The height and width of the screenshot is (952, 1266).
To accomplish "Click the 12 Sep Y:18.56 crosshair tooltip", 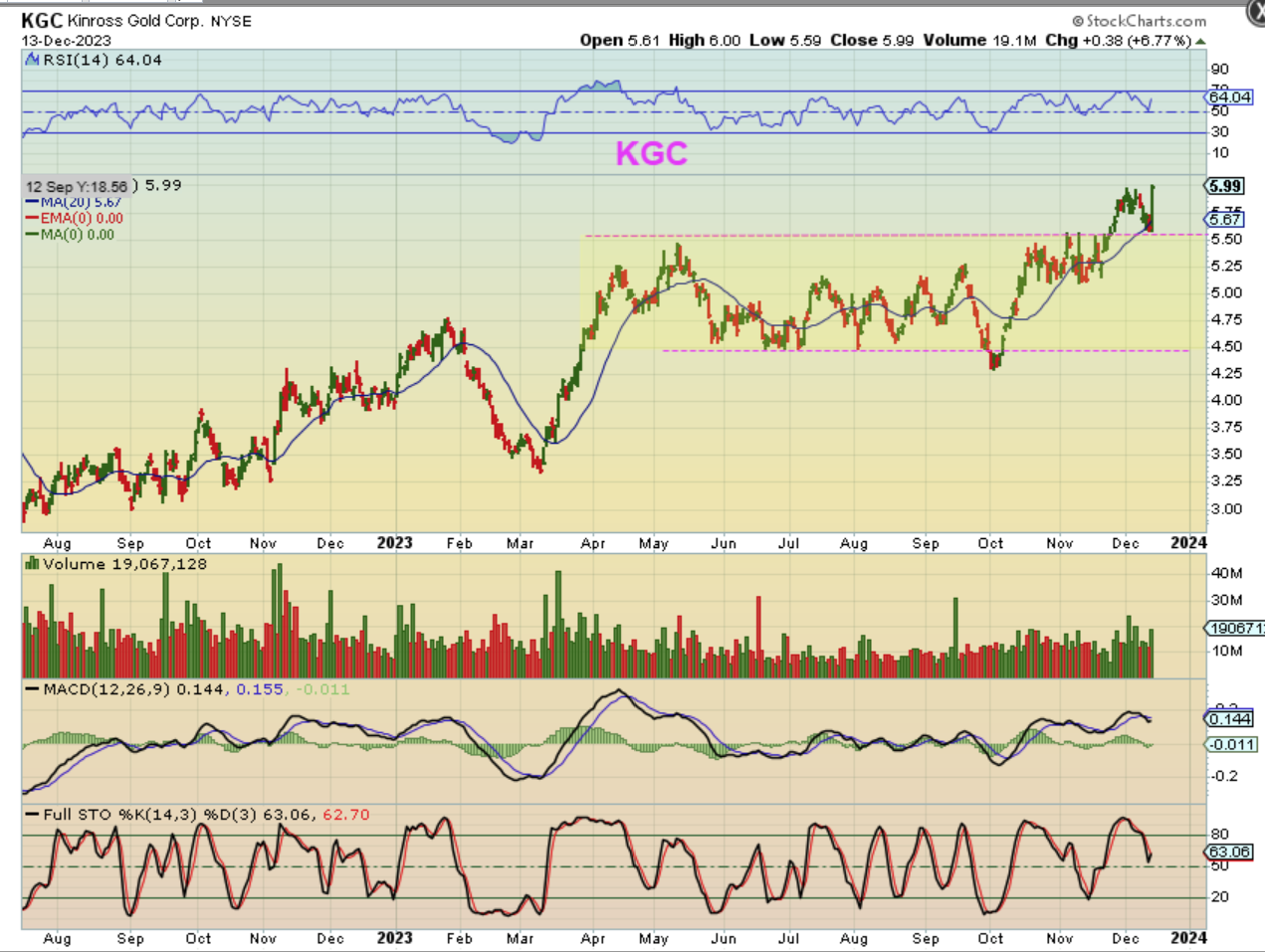I will click(x=78, y=186).
